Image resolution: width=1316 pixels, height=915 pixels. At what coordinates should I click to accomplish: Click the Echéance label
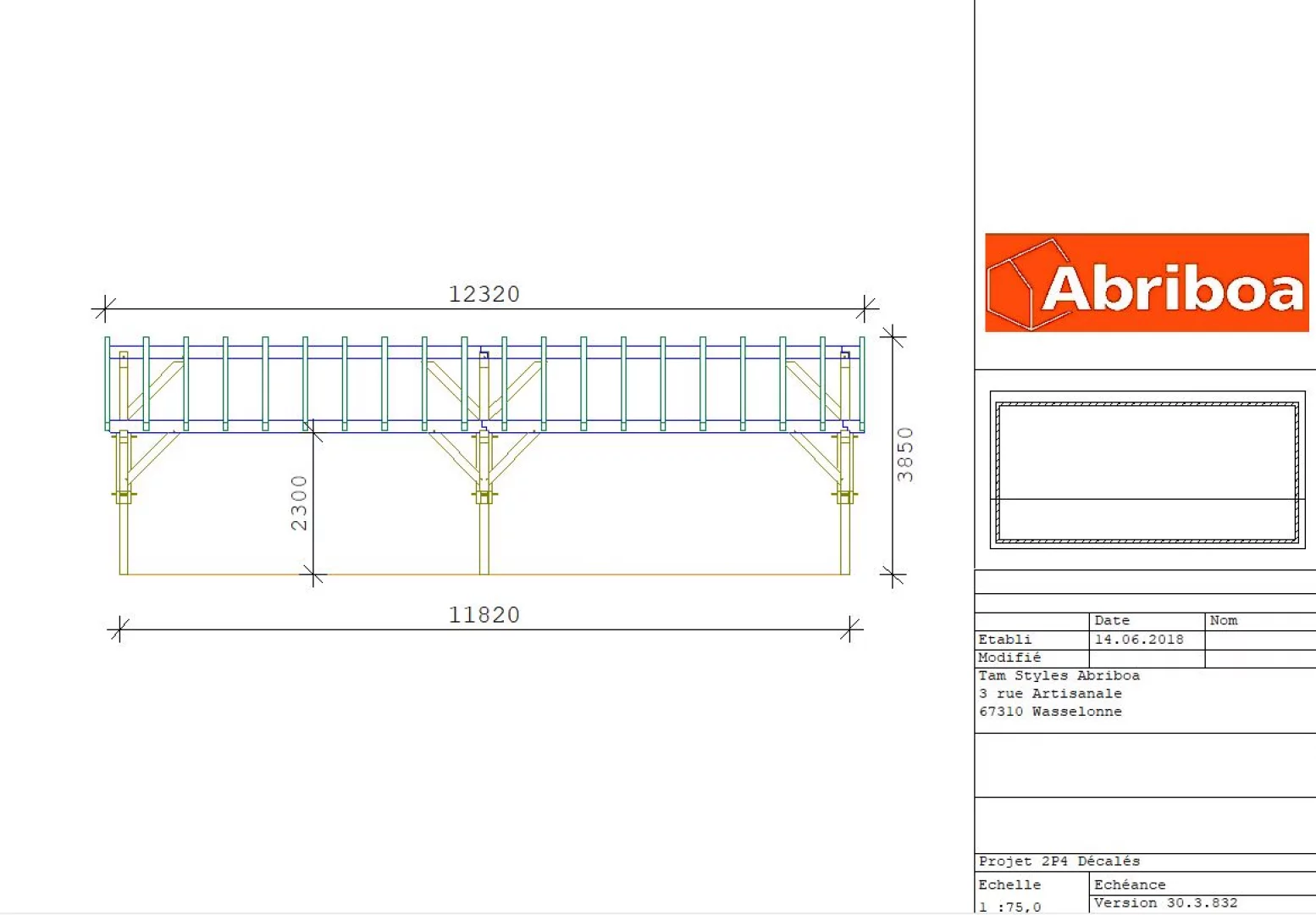(1130, 884)
